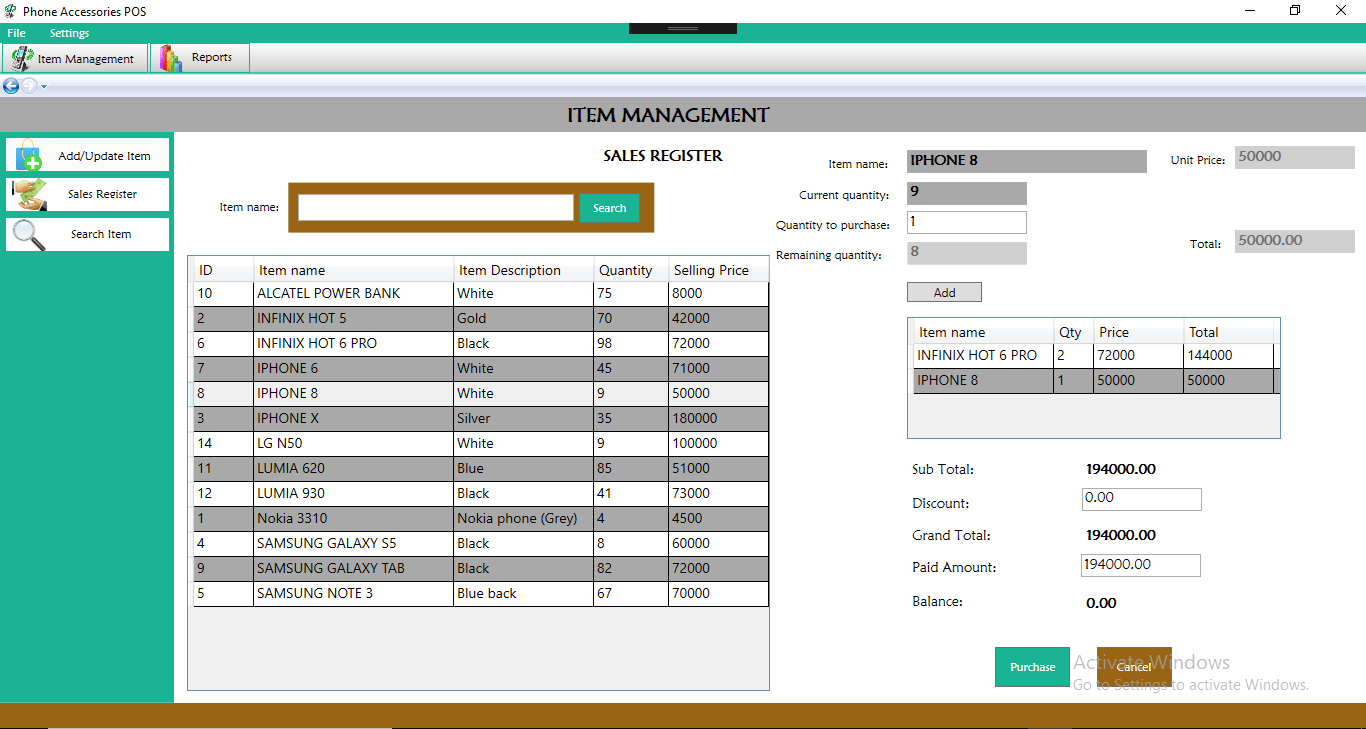Click the Balance value 0.00
Screen dimensions: 1366x729
pyautogui.click(x=1101, y=604)
